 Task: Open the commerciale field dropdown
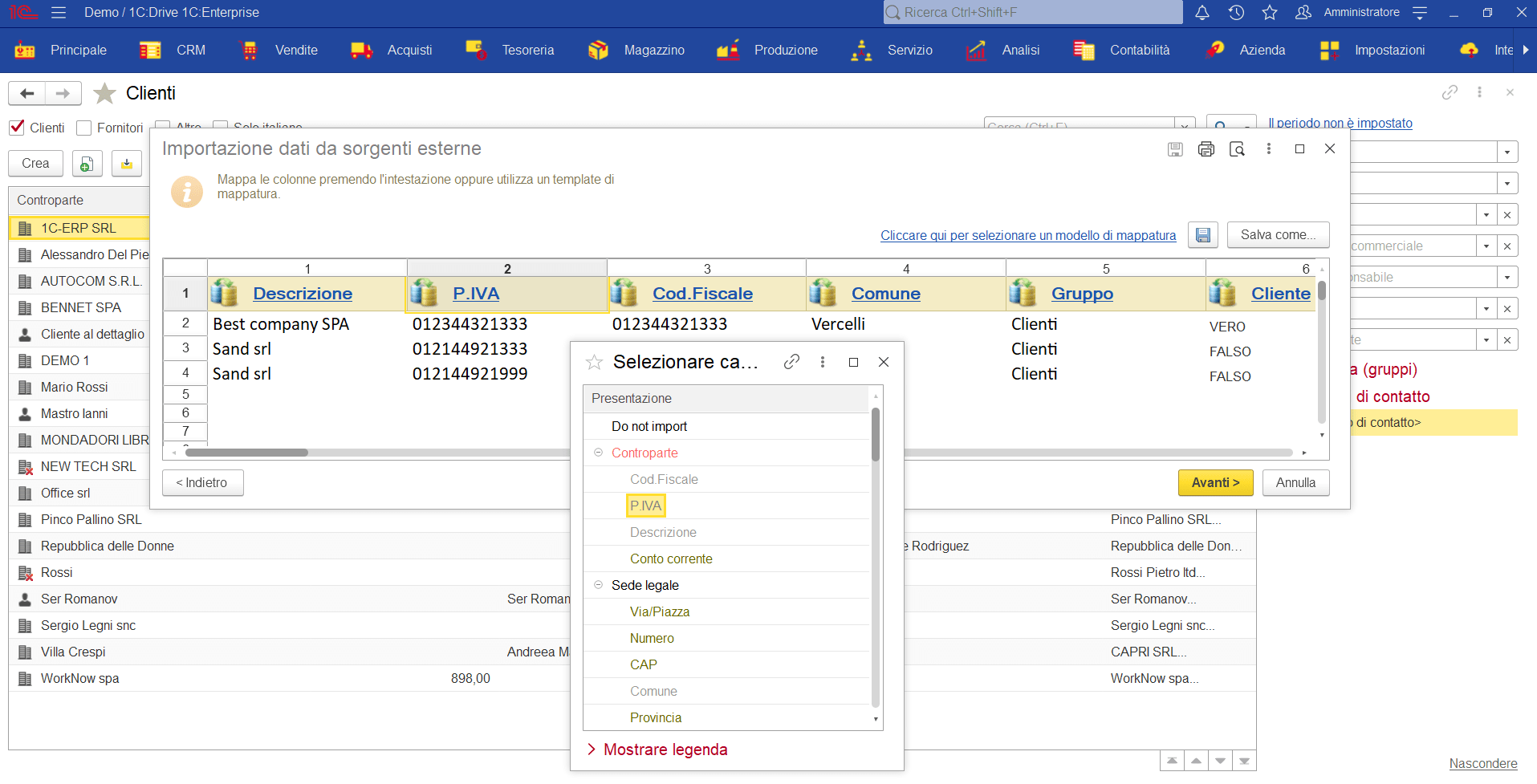[x=1486, y=246]
